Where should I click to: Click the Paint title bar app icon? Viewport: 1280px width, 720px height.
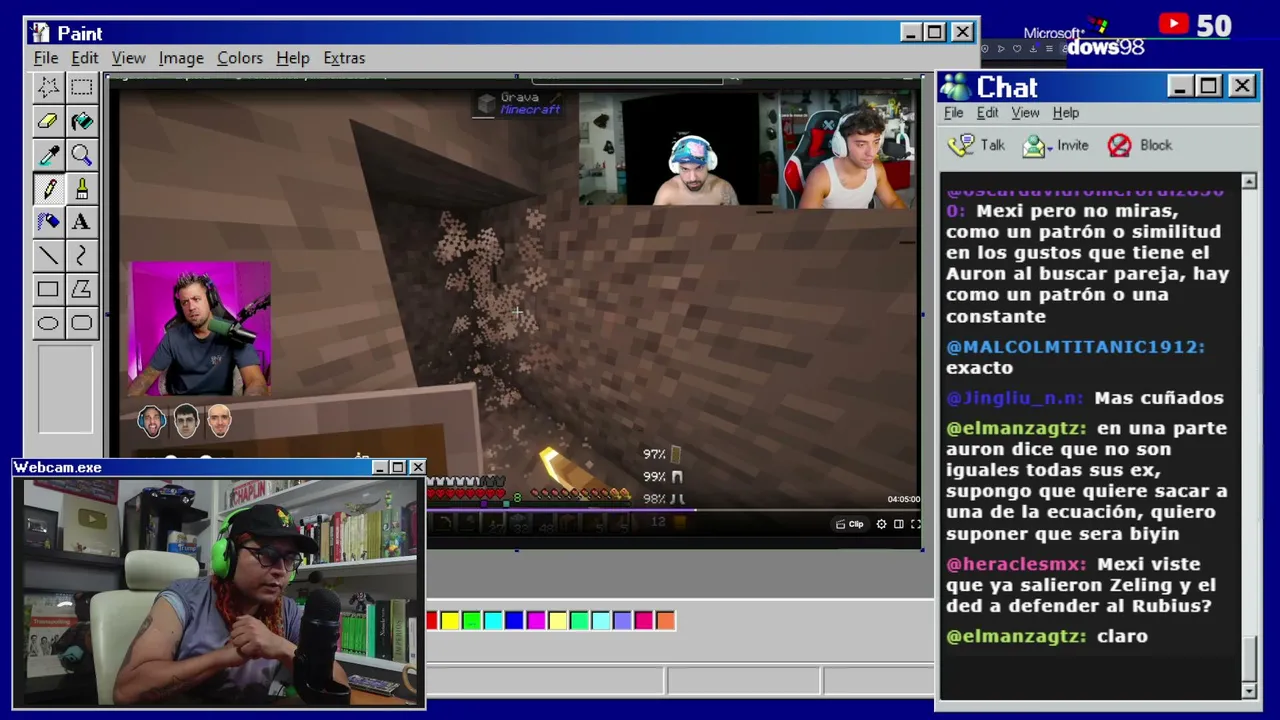tap(40, 33)
